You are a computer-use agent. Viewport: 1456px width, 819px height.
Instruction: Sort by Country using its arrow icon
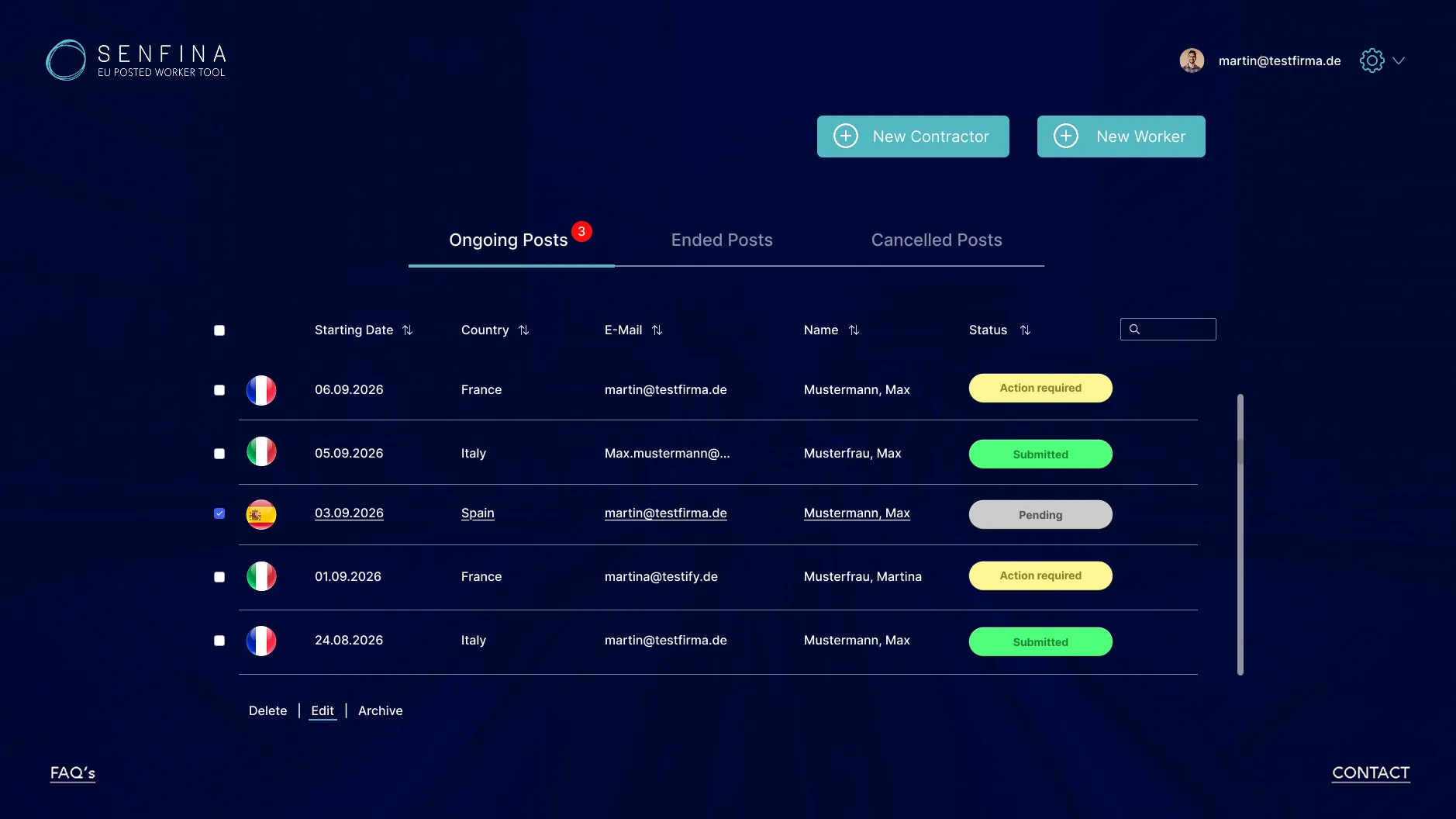tap(523, 330)
